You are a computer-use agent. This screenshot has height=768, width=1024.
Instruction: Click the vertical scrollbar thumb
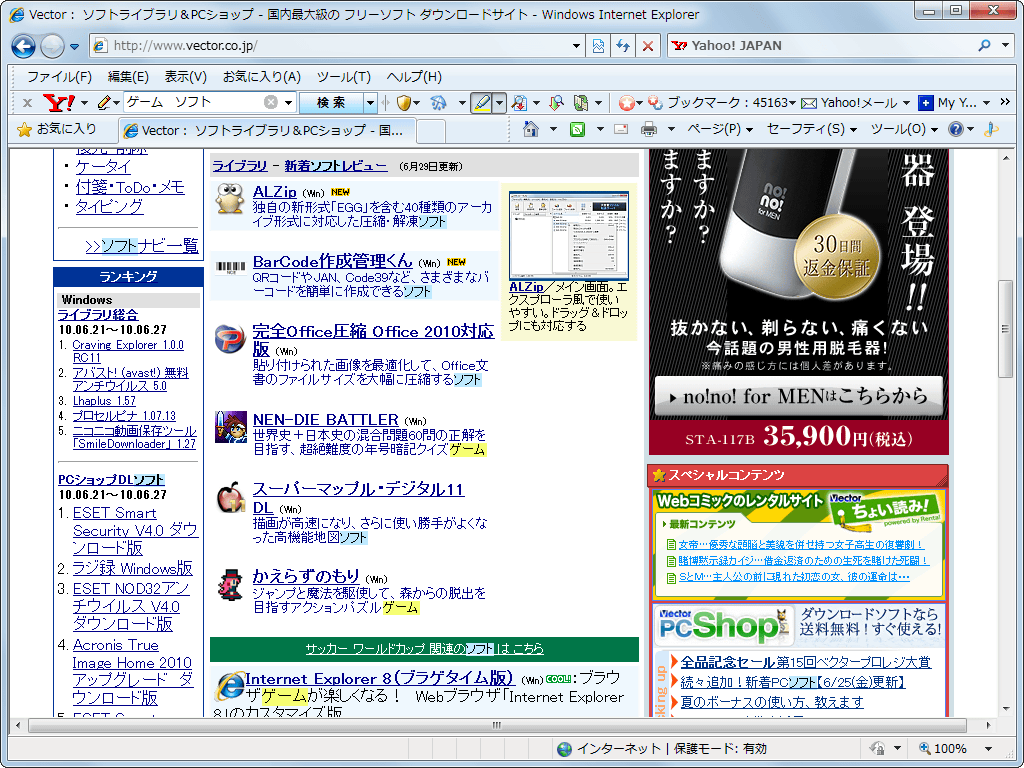tap(1006, 329)
